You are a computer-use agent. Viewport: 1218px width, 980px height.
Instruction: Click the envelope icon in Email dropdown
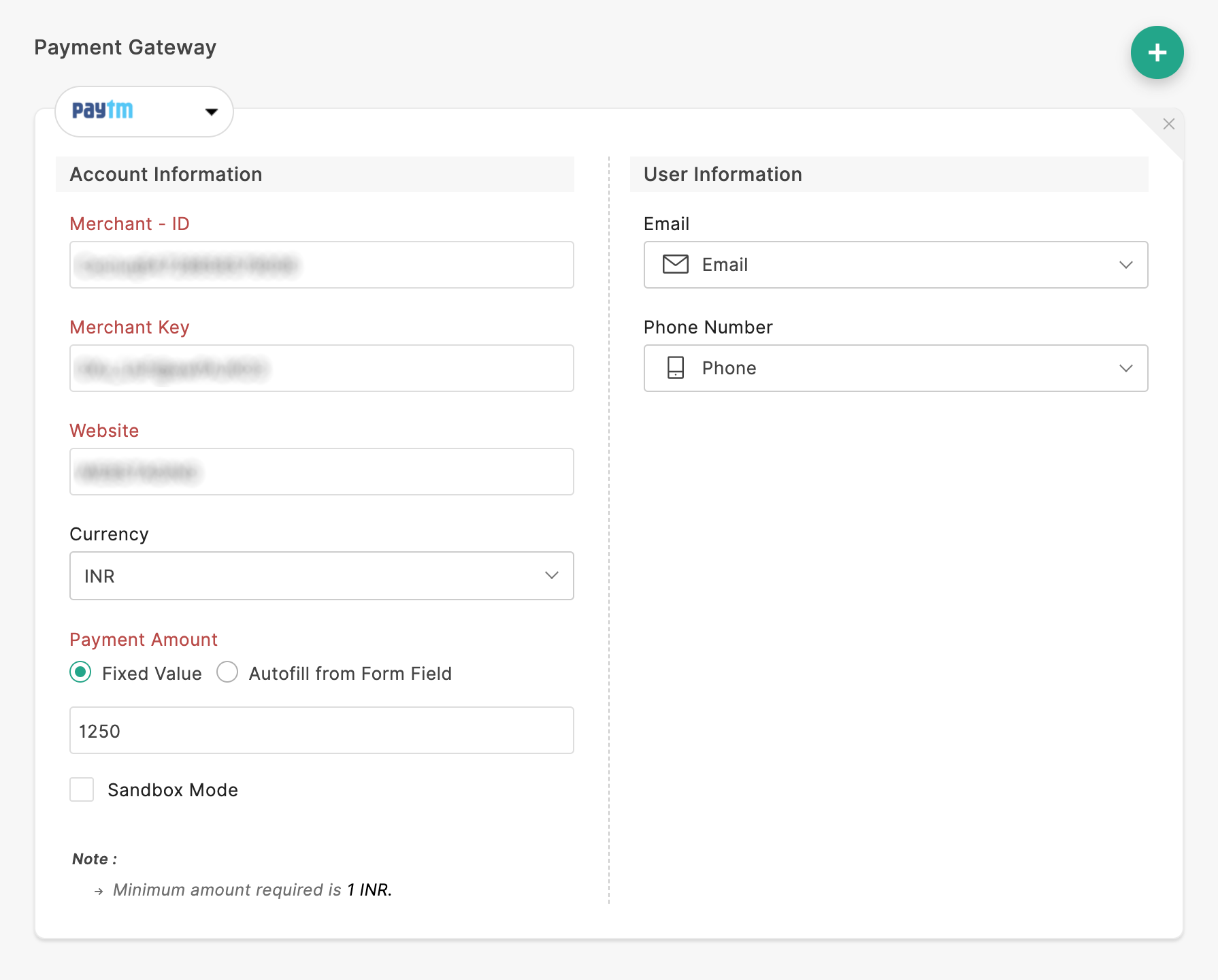(x=676, y=264)
